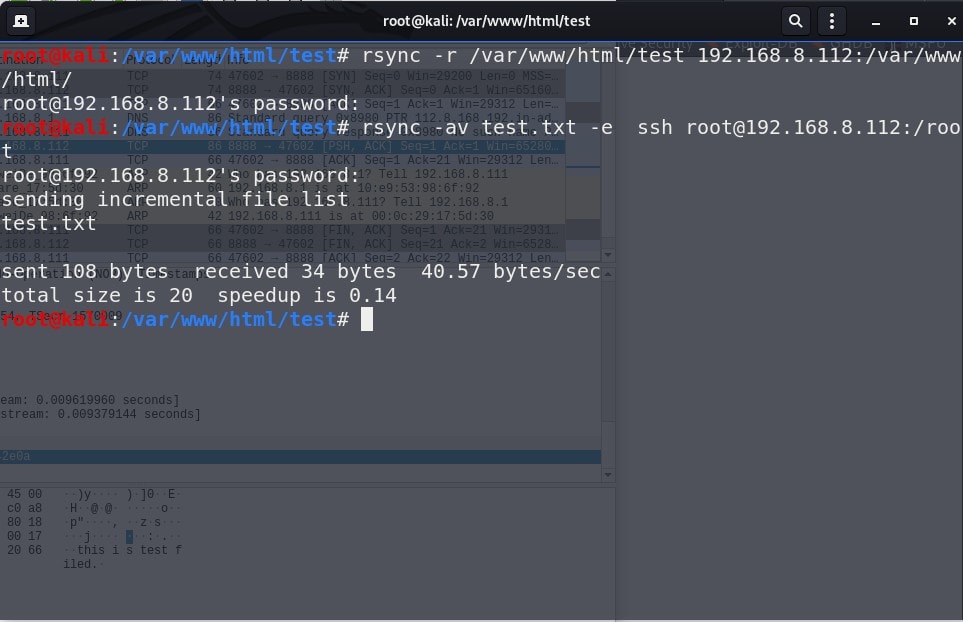
Task: Maximize the root@kali terminal window
Action: (x=914, y=21)
